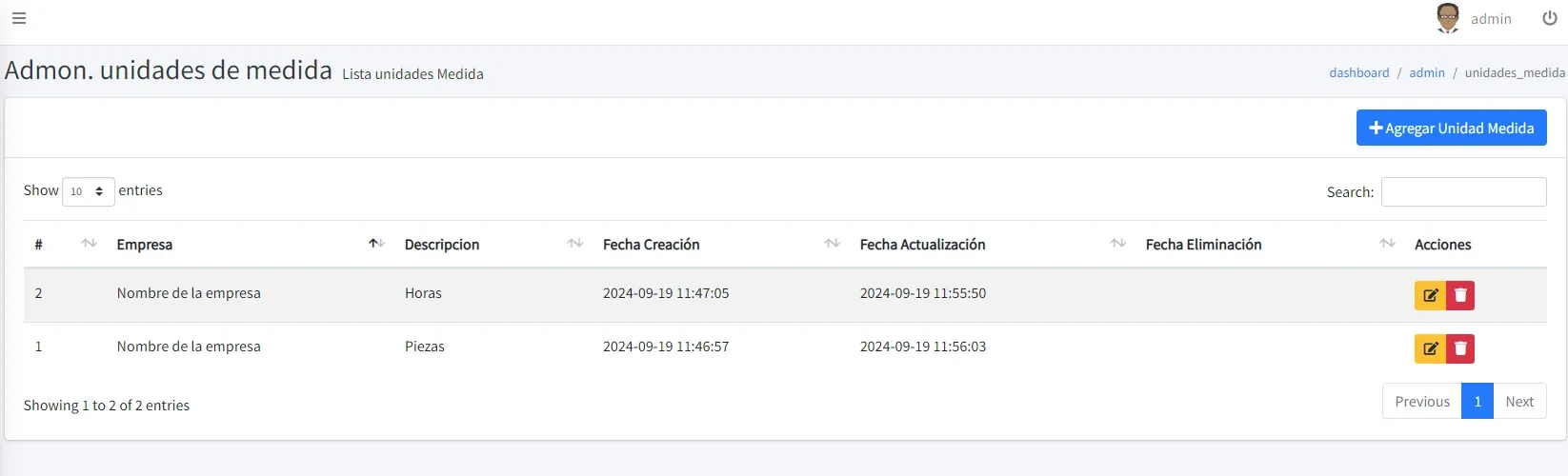This screenshot has height=476, width=1568.
Task: Delete the Horas unit row
Action: [1460, 295]
